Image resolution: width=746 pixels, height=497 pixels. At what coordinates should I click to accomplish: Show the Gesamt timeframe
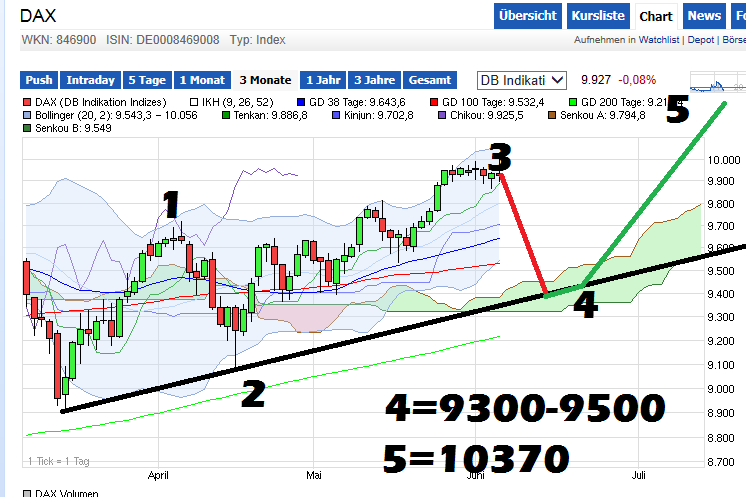click(x=430, y=80)
